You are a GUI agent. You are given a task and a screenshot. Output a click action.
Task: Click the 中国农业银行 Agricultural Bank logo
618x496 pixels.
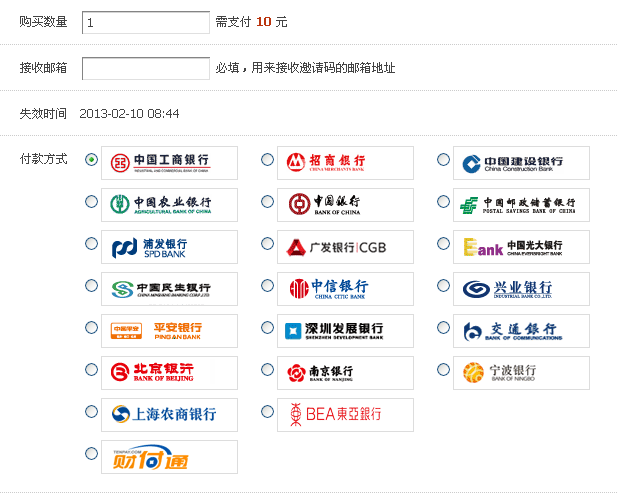pyautogui.click(x=169, y=205)
